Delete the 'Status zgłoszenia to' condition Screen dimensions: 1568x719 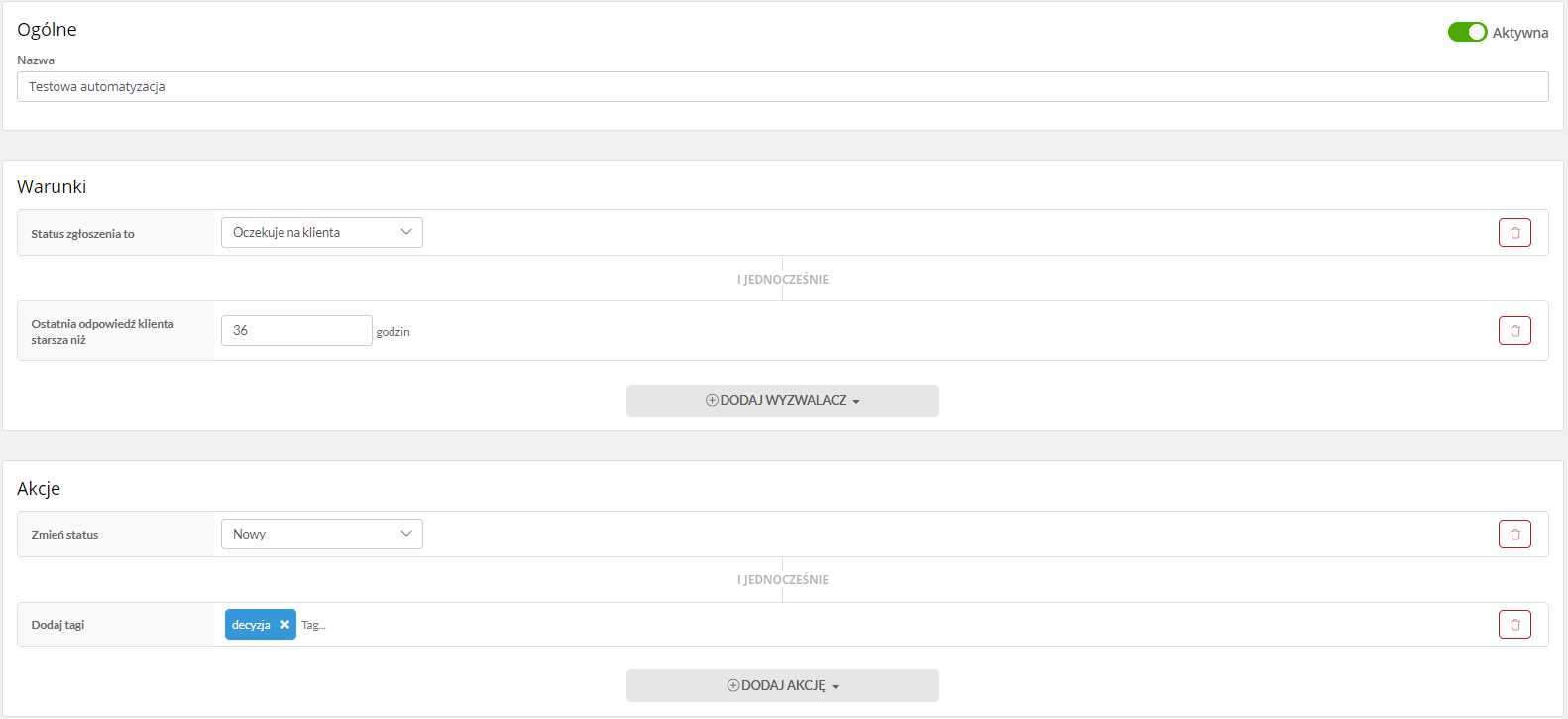tap(1514, 232)
